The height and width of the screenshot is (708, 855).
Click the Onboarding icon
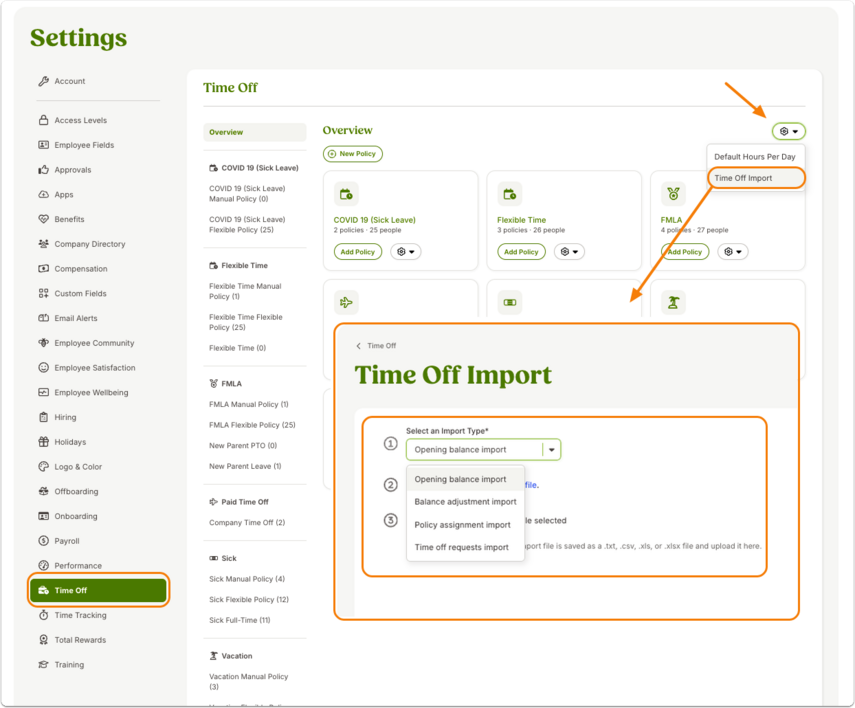(44, 515)
